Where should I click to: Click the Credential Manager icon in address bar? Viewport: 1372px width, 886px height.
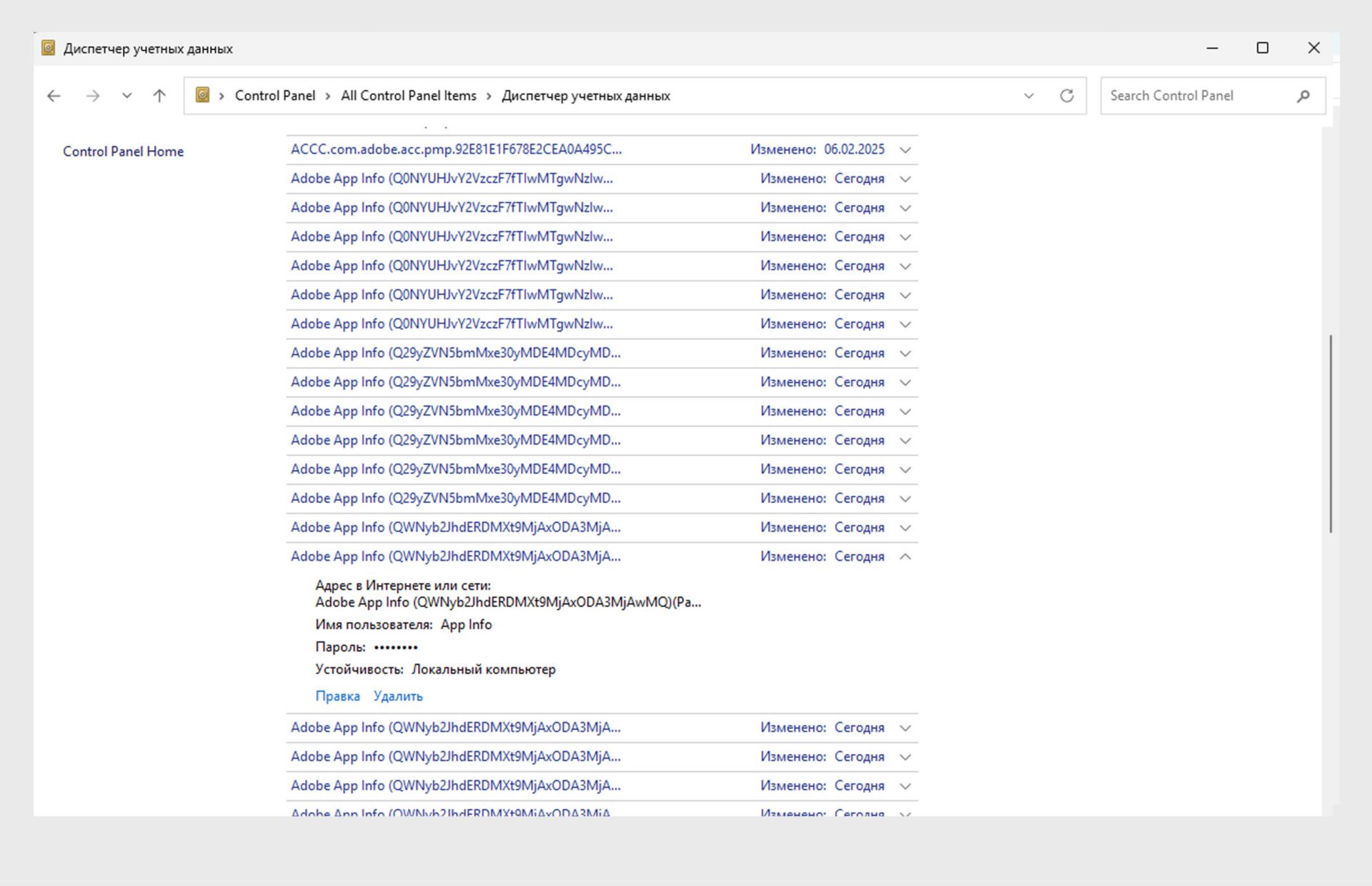[x=203, y=95]
